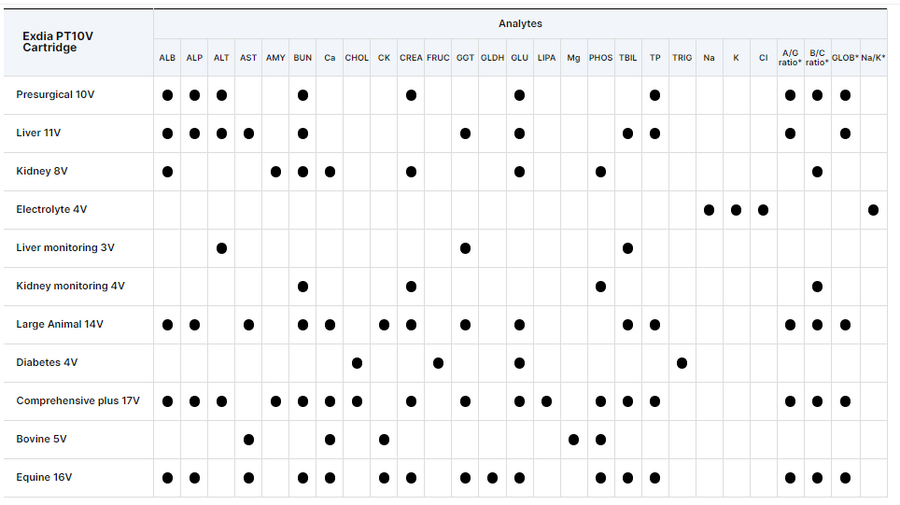Click Liver monitoring 3V dot under GGT

465,248
